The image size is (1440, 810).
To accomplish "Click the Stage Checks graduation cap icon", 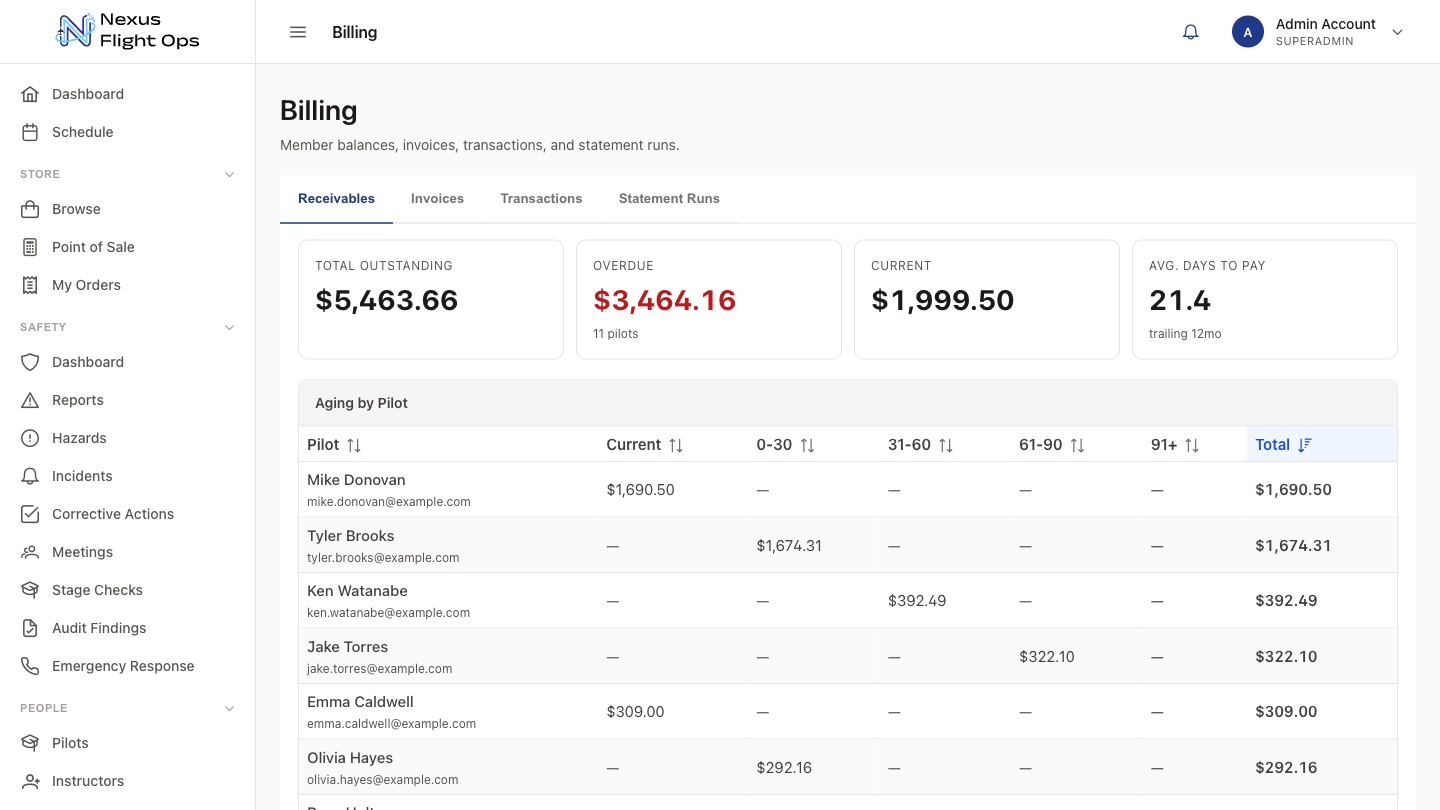I will 30,590.
